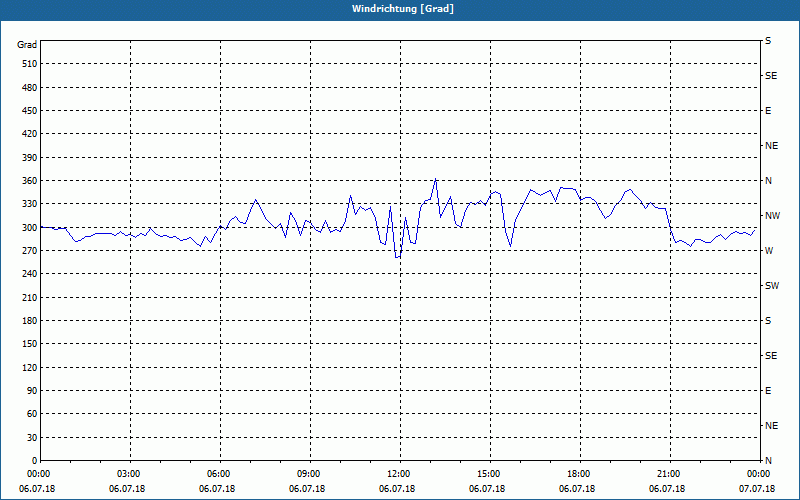This screenshot has height=500, width=800.
Task: Click the W compass label on right axis
Action: click(x=769, y=251)
